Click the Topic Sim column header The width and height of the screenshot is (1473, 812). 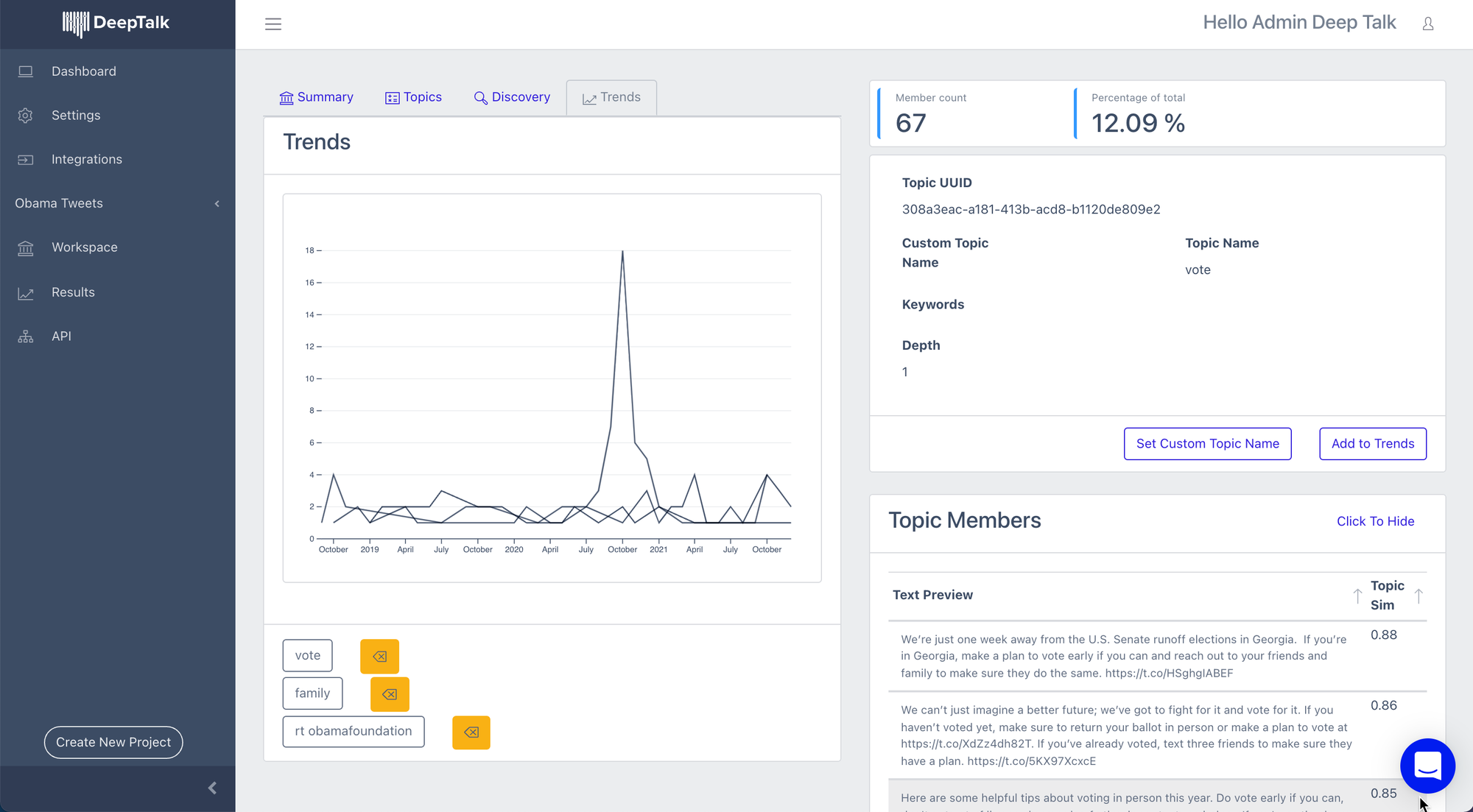click(x=1388, y=596)
